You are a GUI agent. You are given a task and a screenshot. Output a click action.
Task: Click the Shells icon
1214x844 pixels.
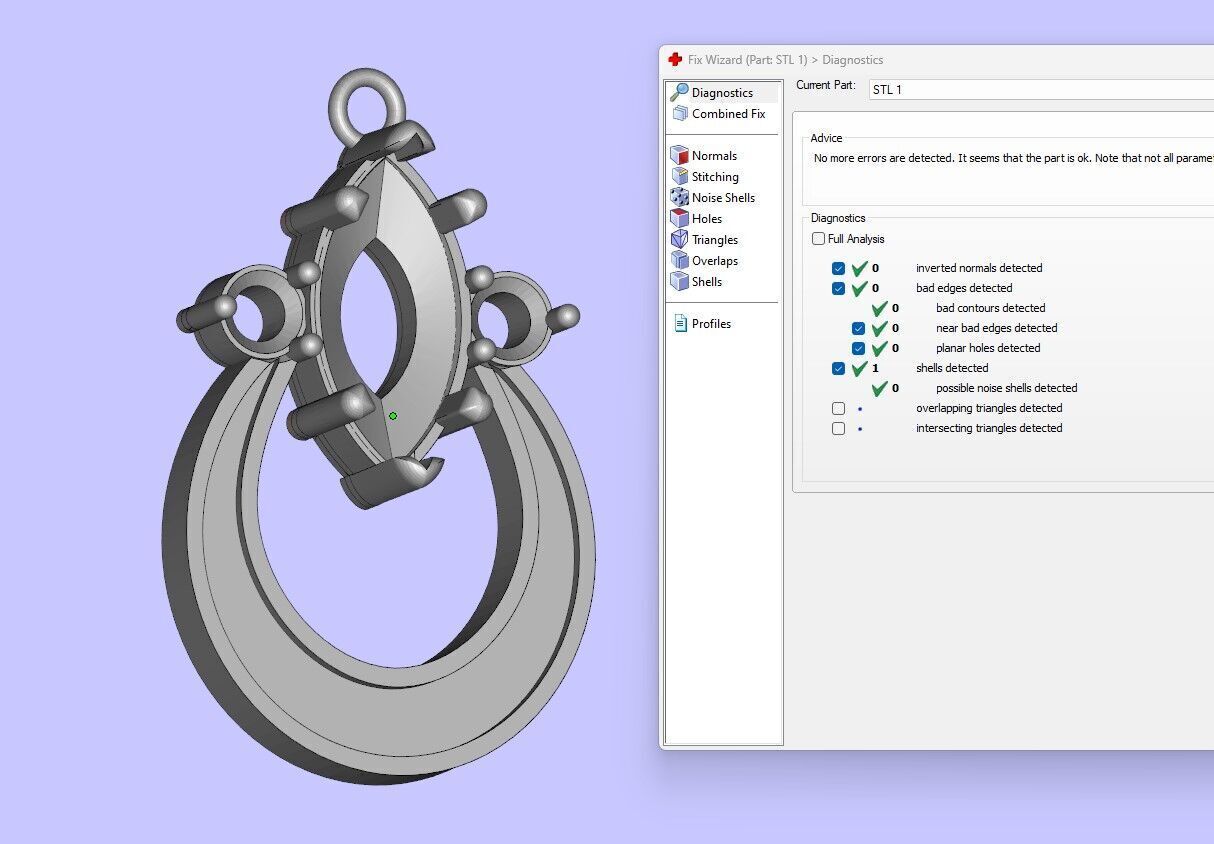pos(679,281)
